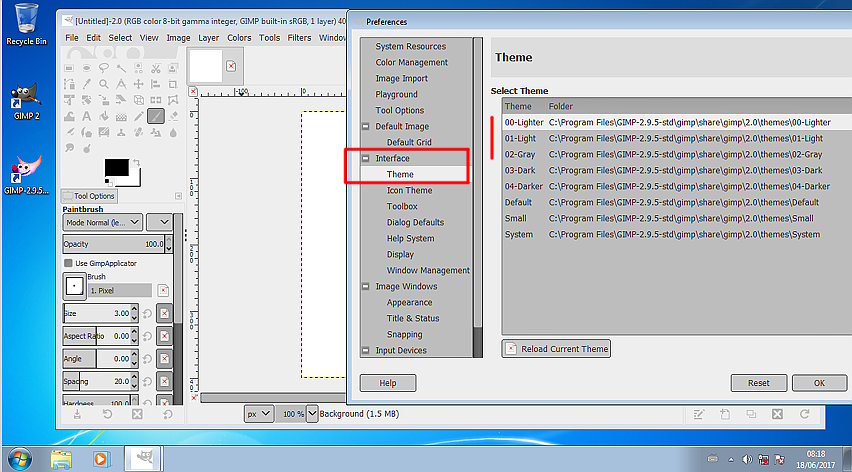
Task: Select the Eraser tool
Action: pos(173,116)
